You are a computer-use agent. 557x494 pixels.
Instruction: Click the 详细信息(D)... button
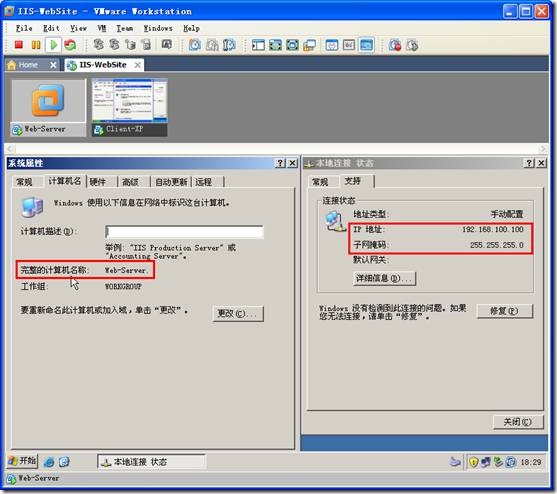pos(384,278)
